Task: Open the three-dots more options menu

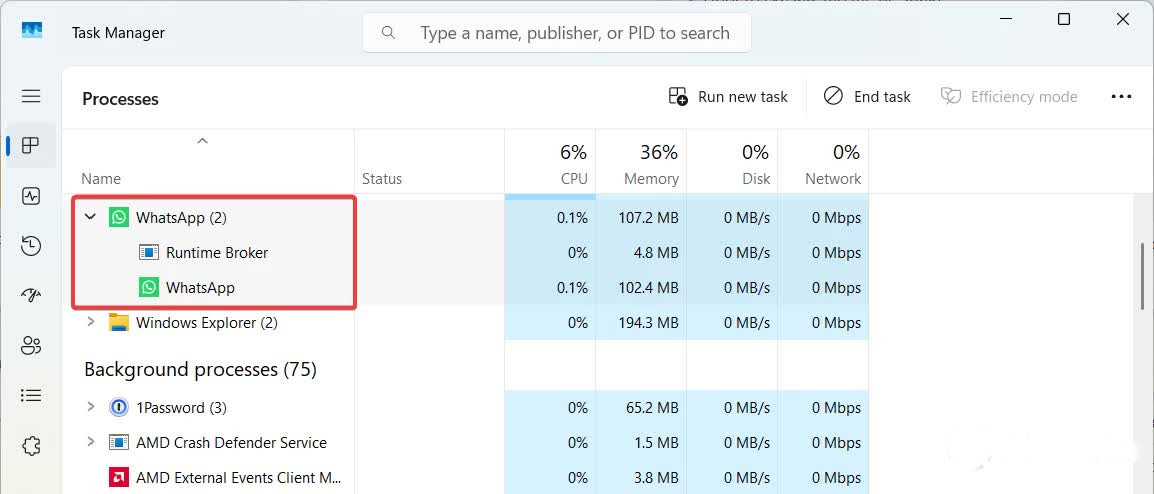Action: [1121, 96]
